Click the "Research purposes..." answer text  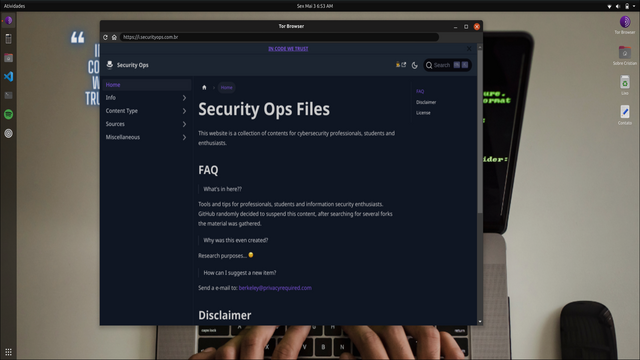[x=222, y=256]
